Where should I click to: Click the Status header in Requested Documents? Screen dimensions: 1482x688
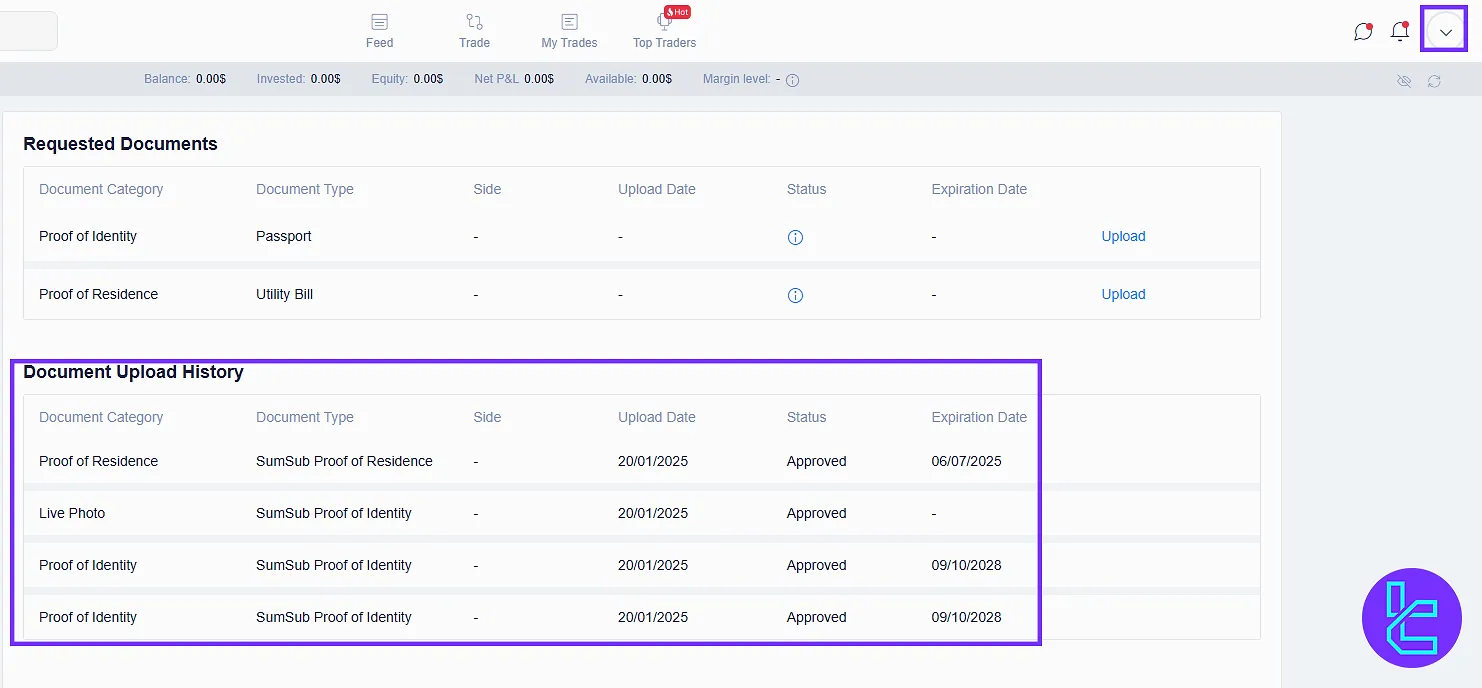pyautogui.click(x=806, y=189)
